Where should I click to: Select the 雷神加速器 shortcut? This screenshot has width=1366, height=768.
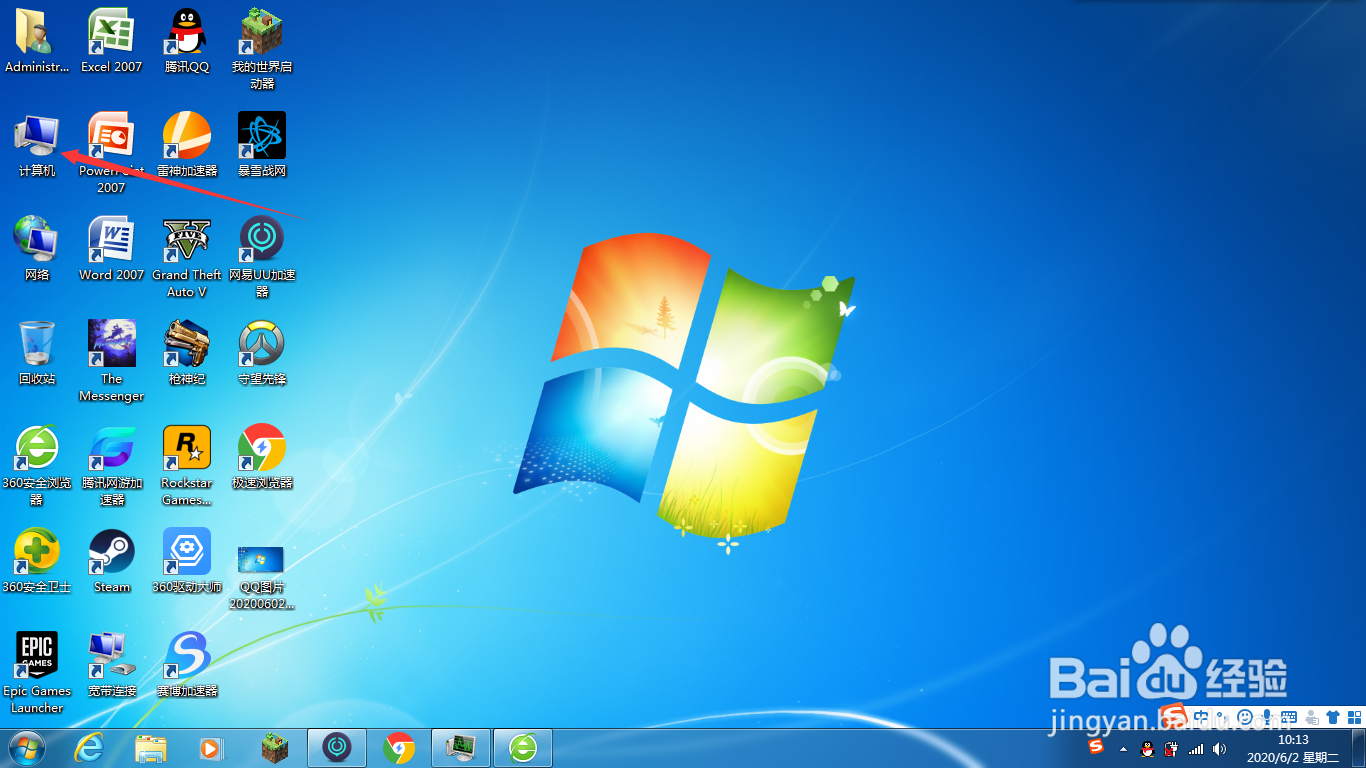click(x=187, y=145)
